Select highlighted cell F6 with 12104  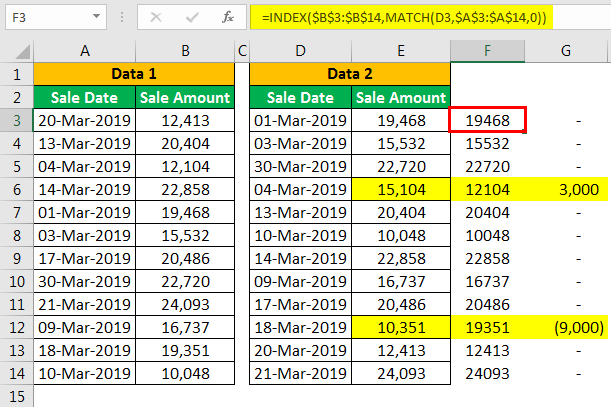[x=487, y=189]
